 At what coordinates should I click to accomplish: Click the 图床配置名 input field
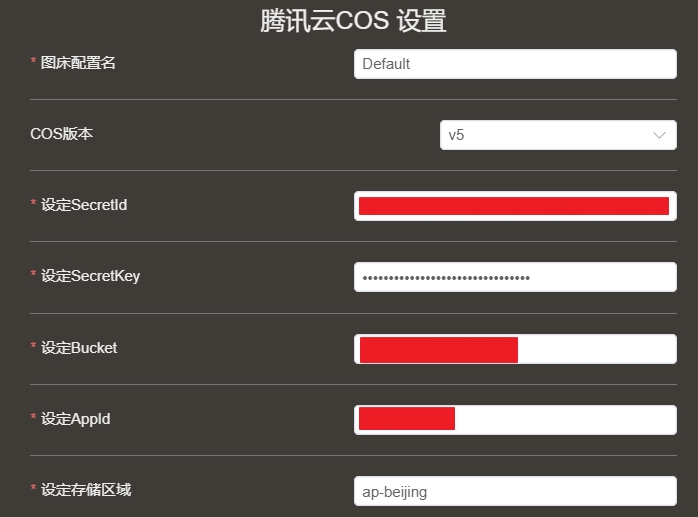(x=515, y=64)
